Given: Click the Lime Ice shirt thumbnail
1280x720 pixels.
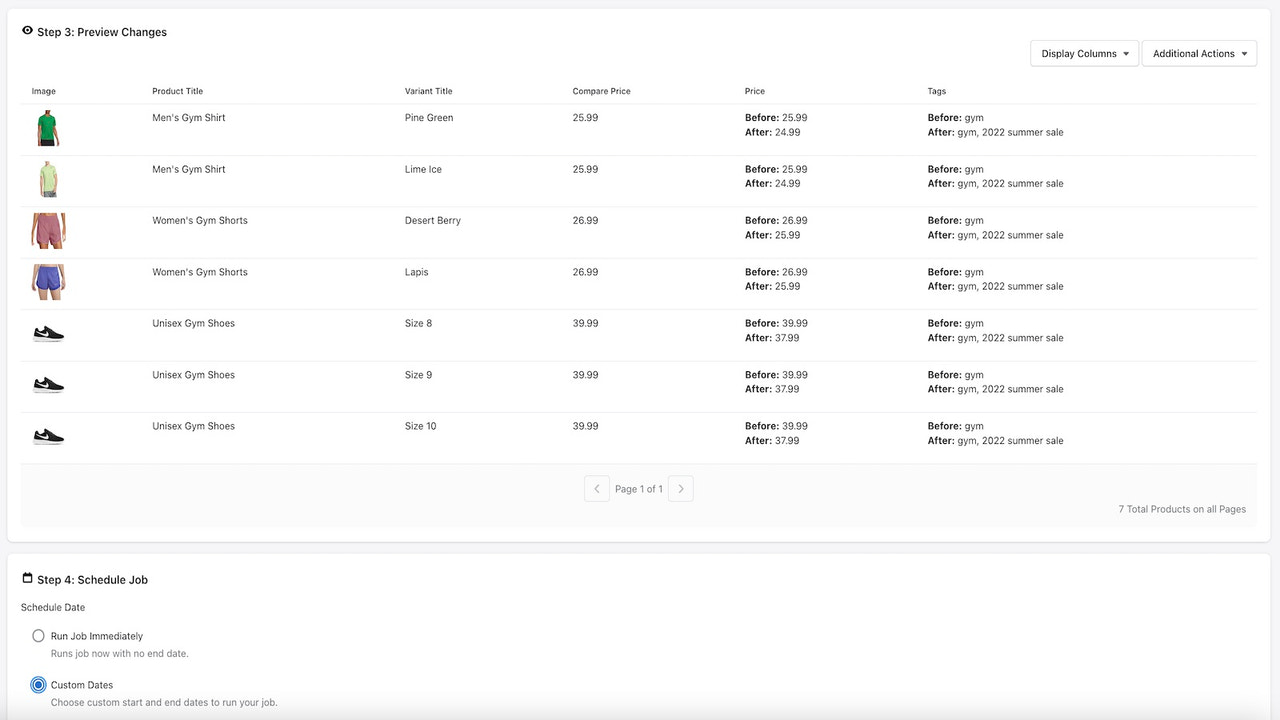Looking at the screenshot, I should click(48, 179).
